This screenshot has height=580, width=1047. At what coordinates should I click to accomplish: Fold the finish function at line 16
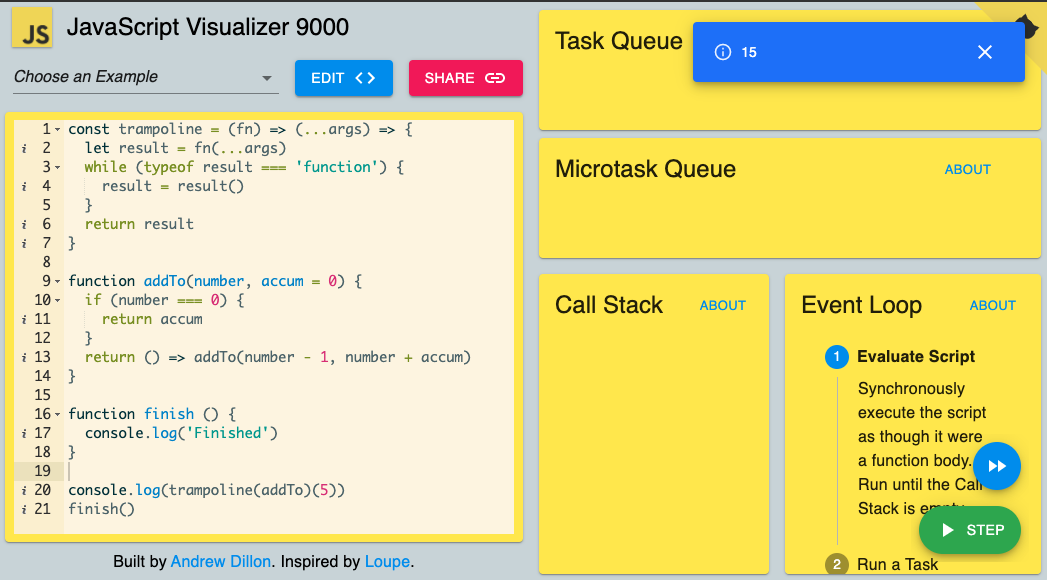click(x=57, y=414)
